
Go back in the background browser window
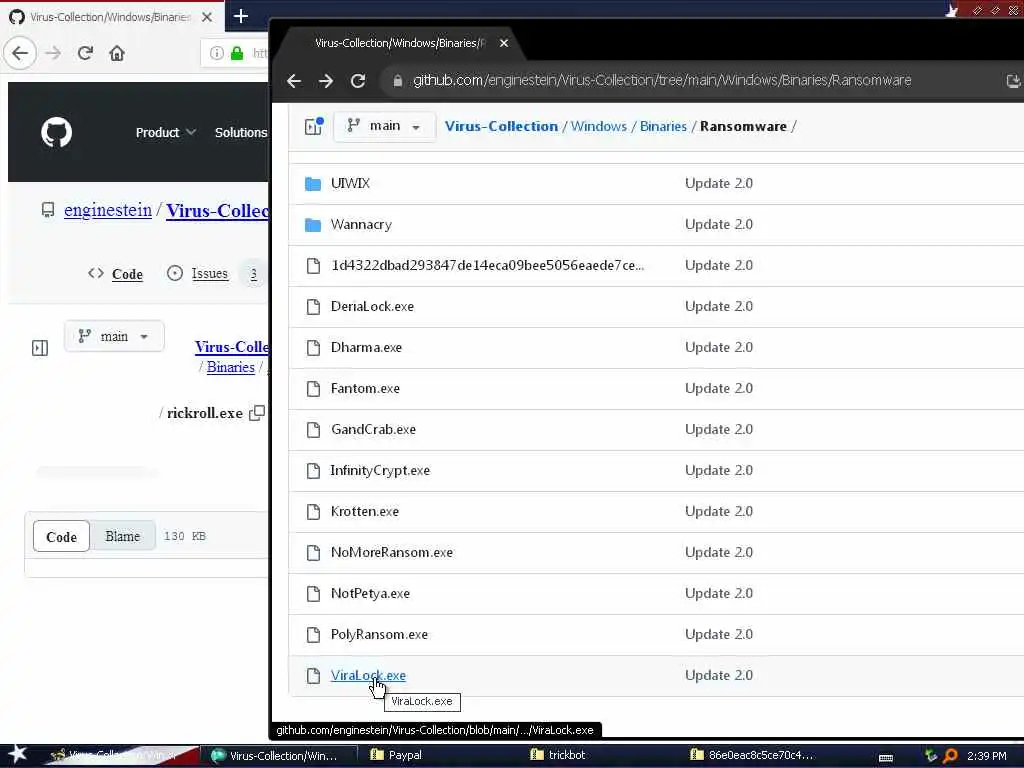pos(20,53)
